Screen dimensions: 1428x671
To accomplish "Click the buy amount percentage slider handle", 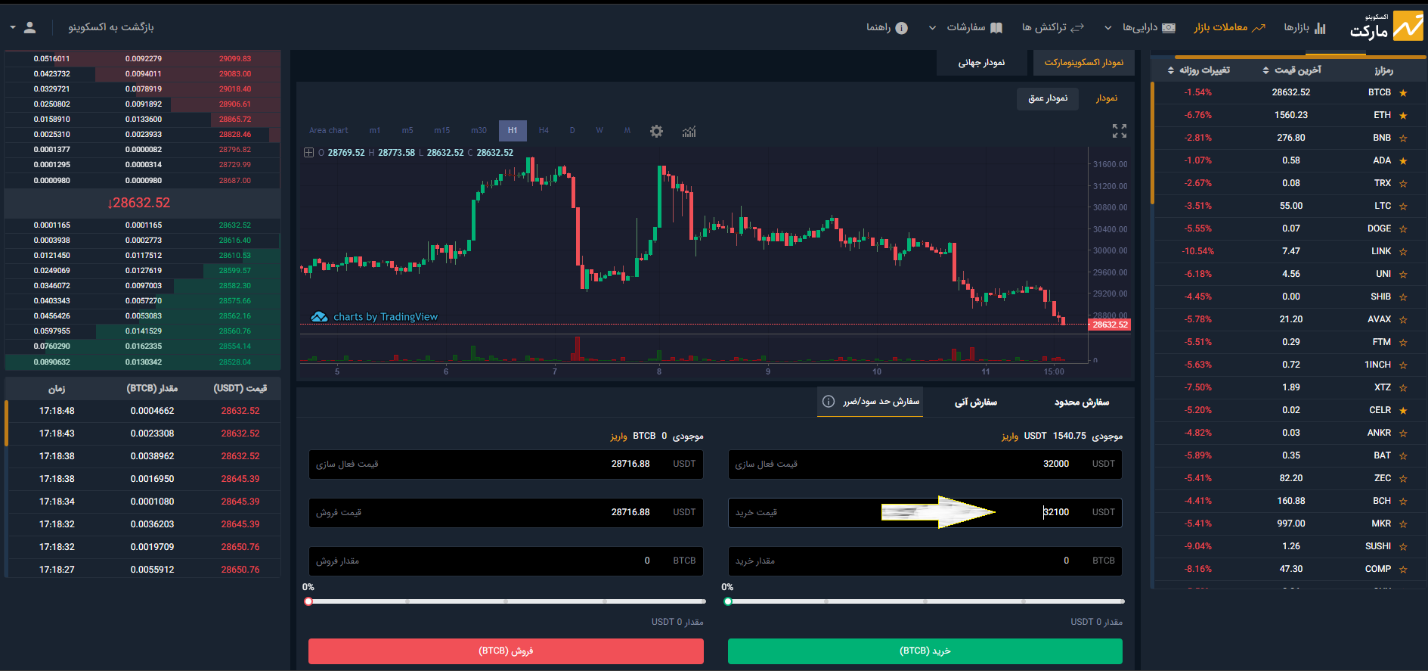I will click(728, 602).
